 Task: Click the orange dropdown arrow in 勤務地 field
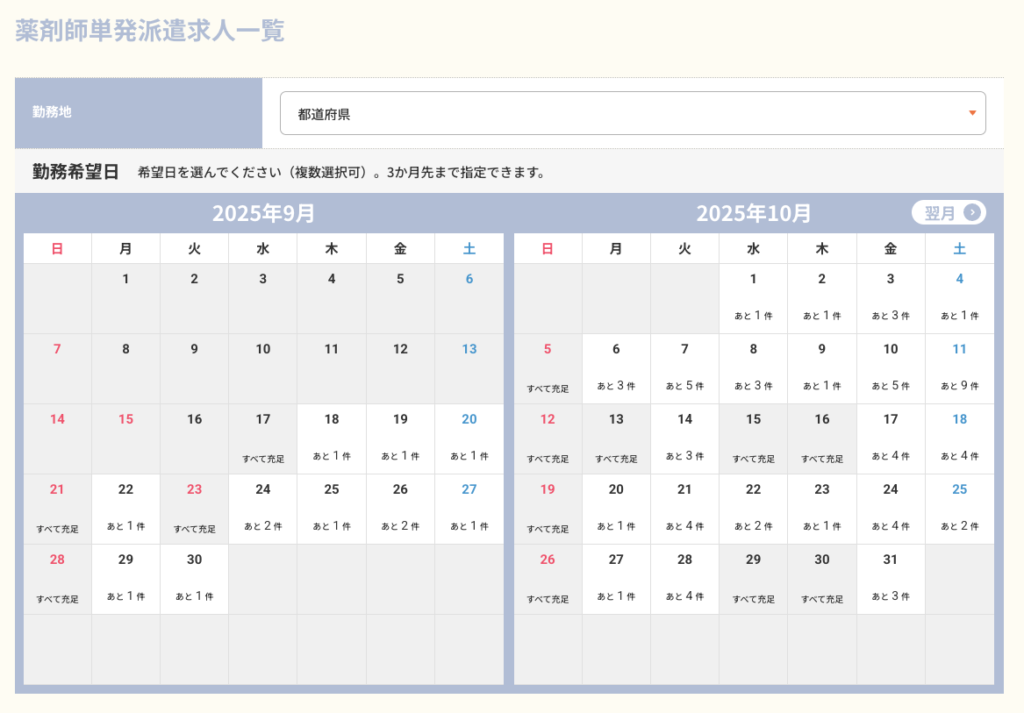(971, 113)
